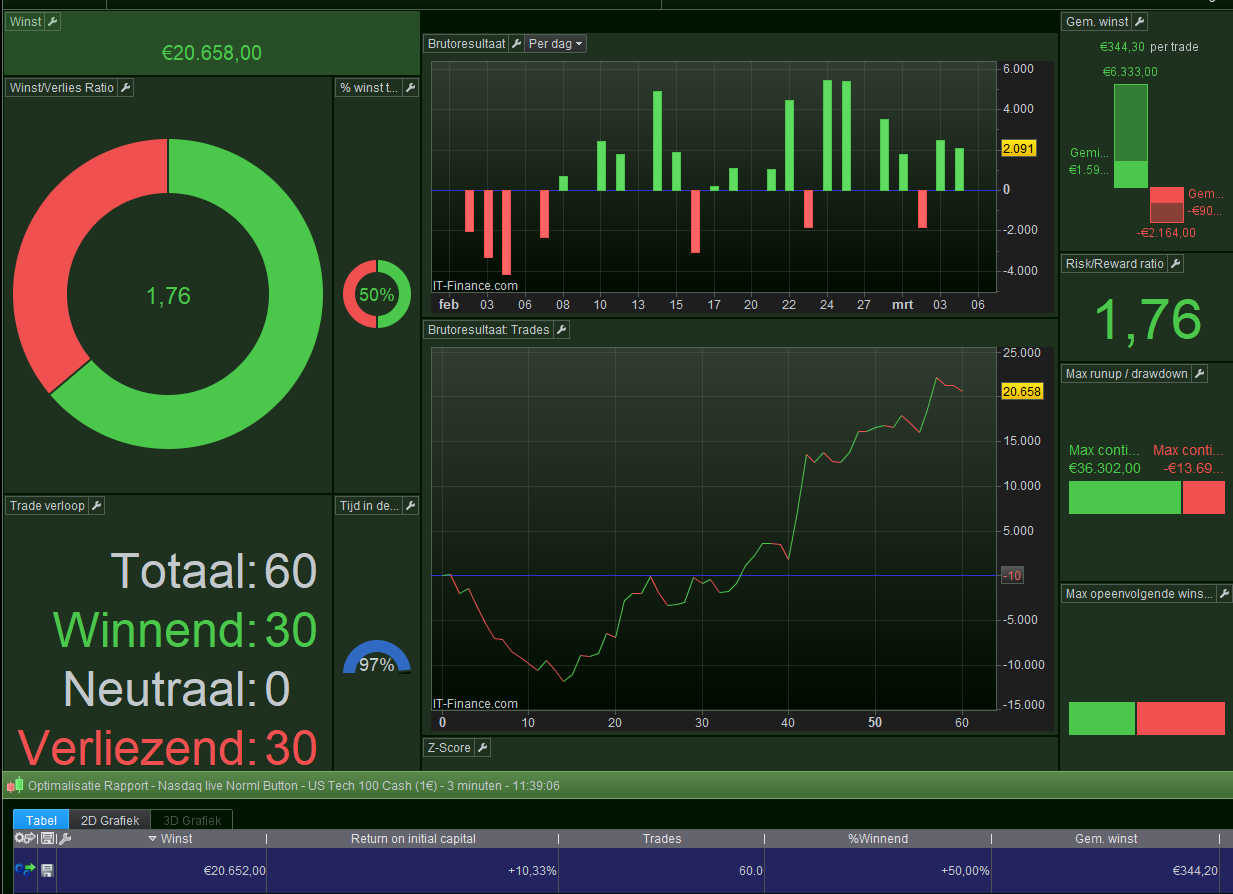The image size is (1233, 894).
Task: Click the €20.658,00 Winst value
Action: tap(212, 53)
